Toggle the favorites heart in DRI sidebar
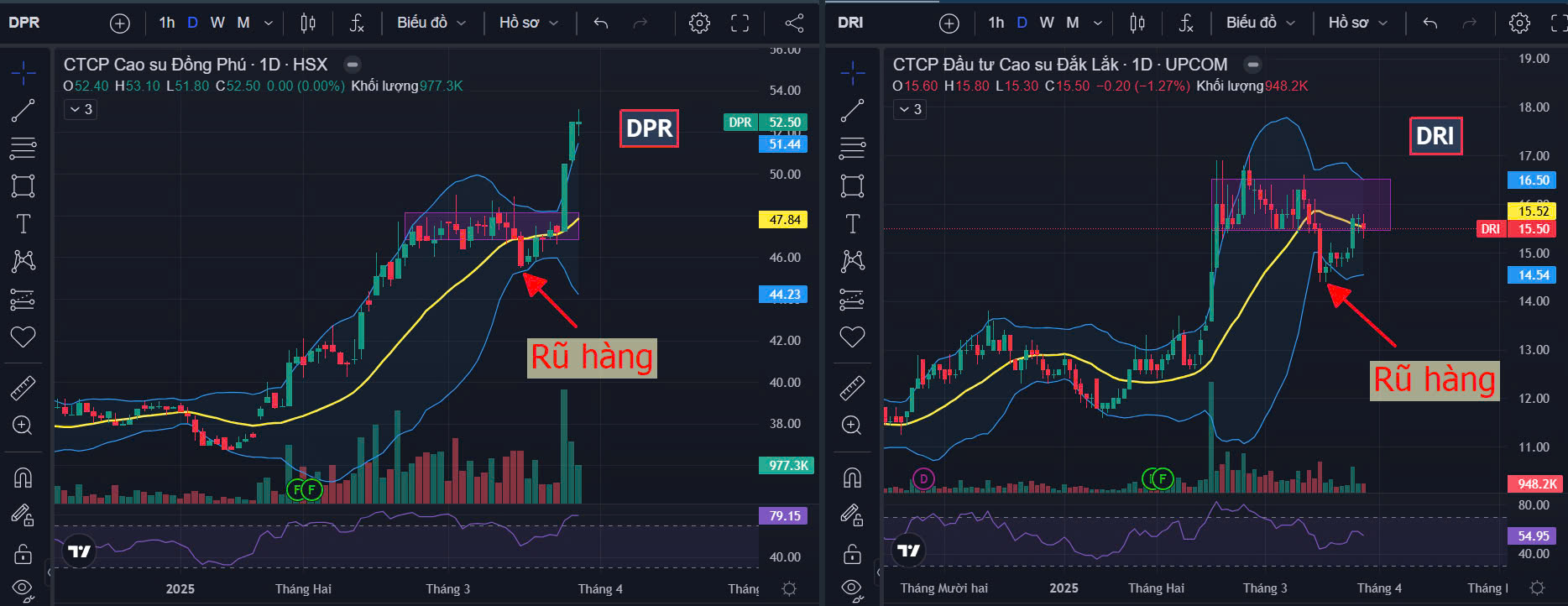1568x606 pixels. pos(853,337)
